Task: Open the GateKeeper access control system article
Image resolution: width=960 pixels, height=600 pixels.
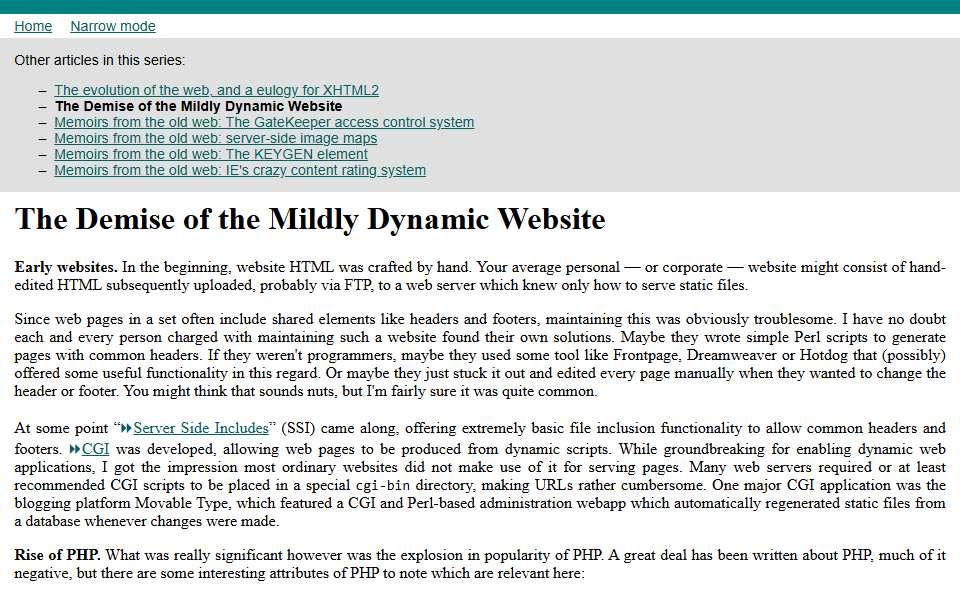Action: [264, 122]
